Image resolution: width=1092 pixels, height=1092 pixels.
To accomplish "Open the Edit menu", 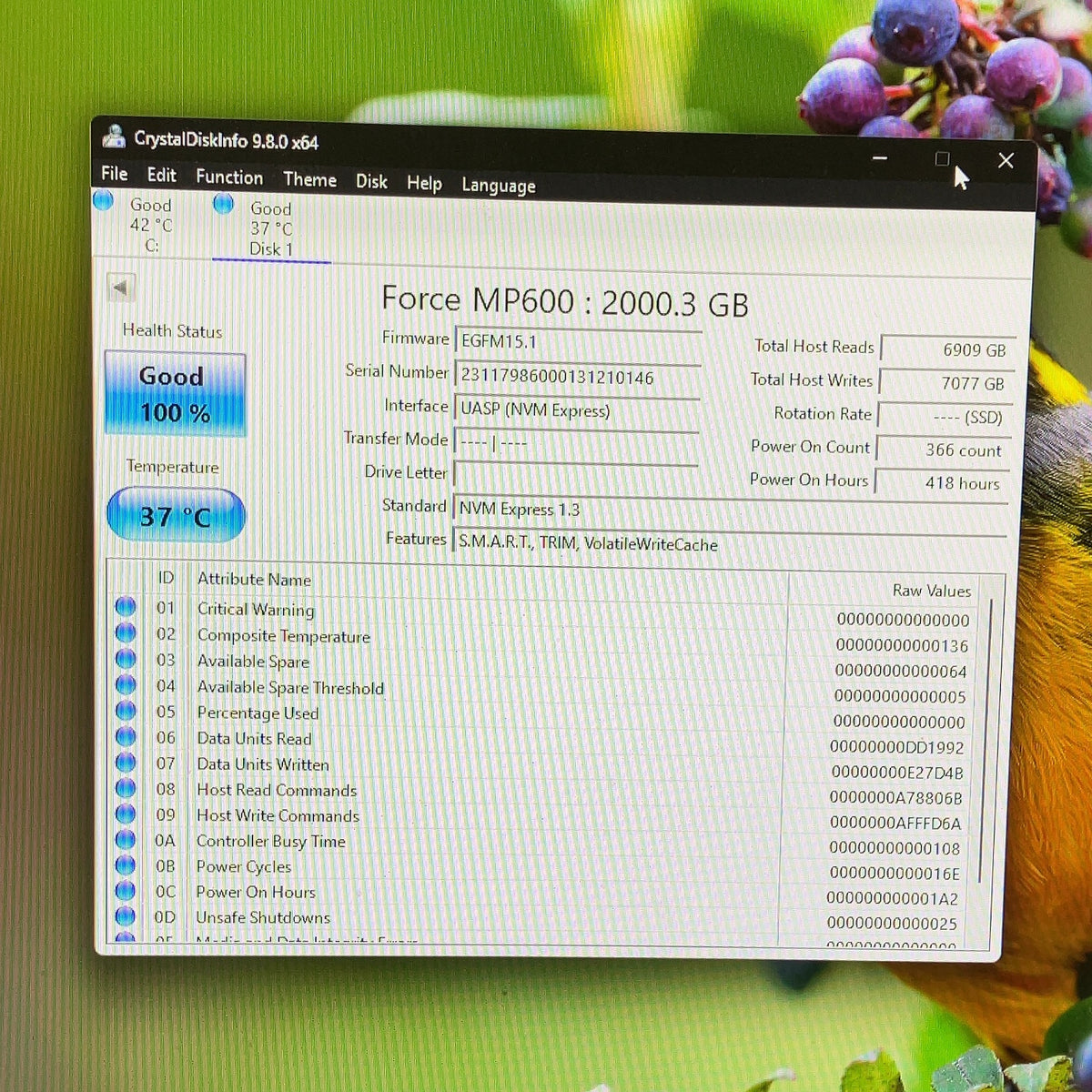I will click(x=162, y=175).
